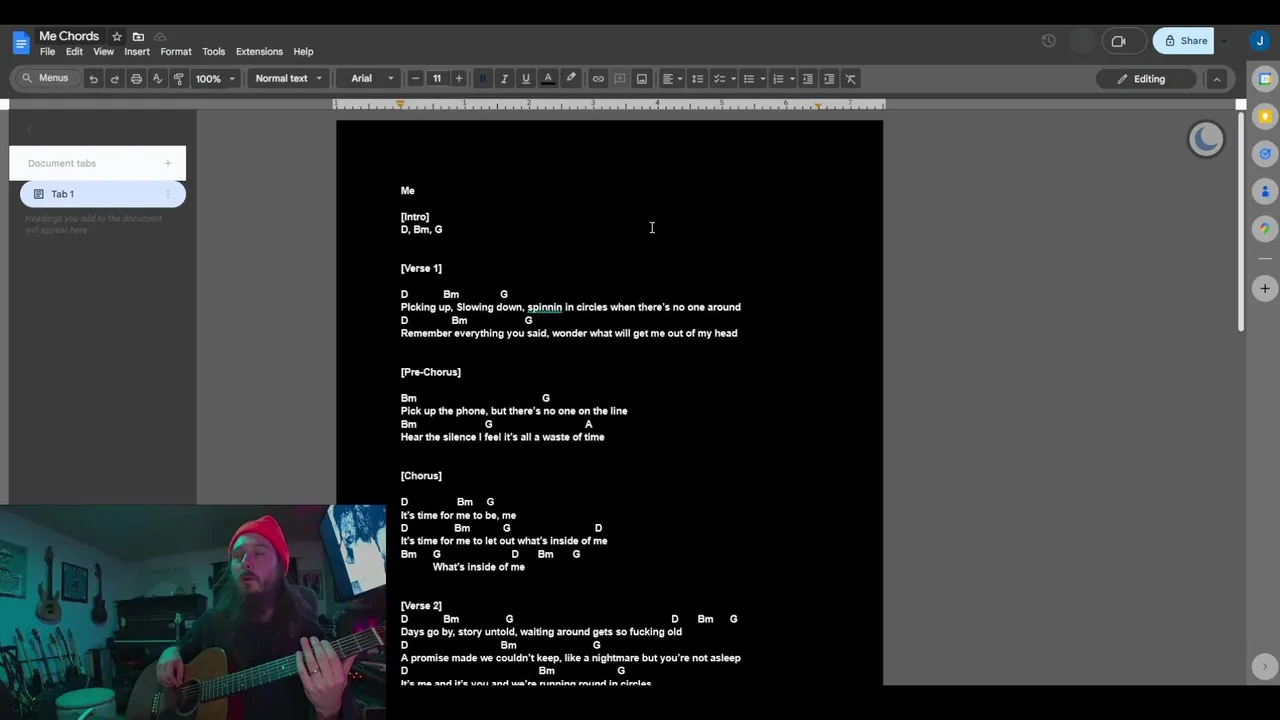Image resolution: width=1280 pixels, height=720 pixels.
Task: Open the 100% zoom dropdown
Action: pos(215,79)
